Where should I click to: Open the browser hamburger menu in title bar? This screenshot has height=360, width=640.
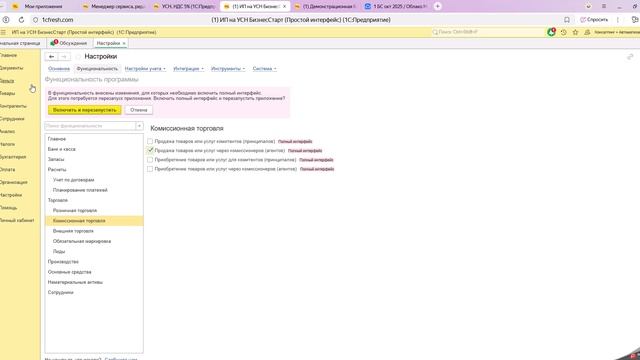click(x=604, y=6)
